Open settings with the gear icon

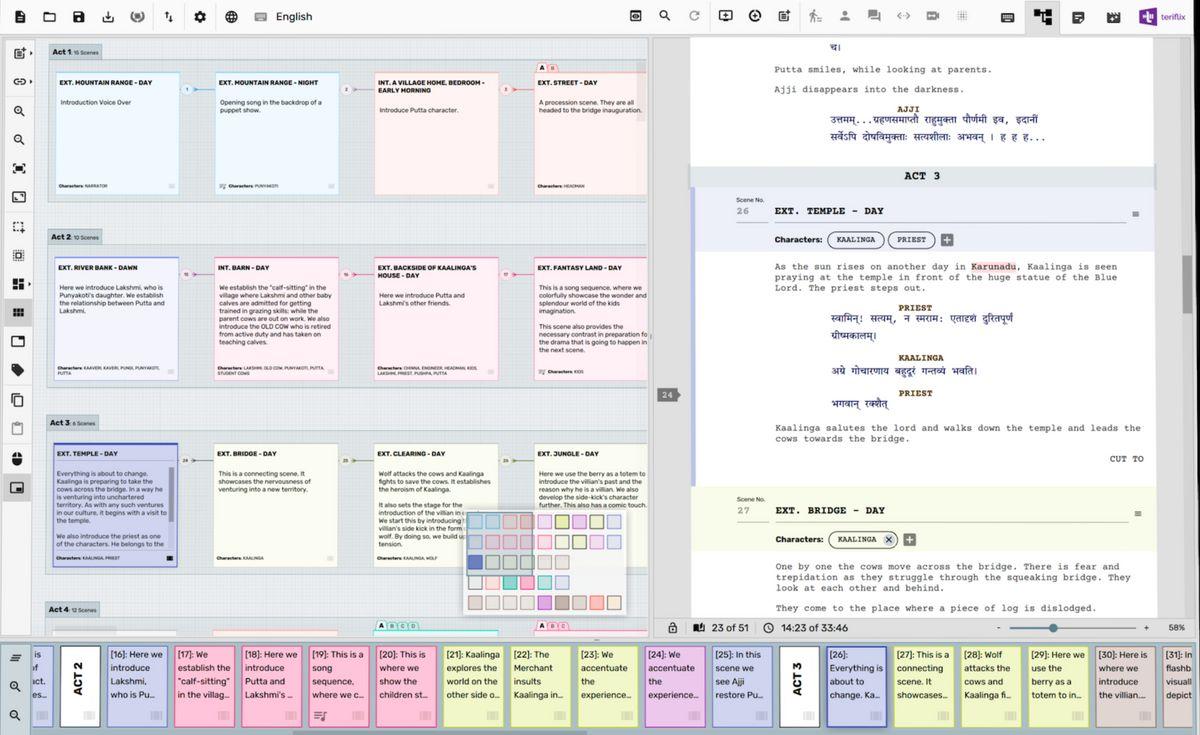pyautogui.click(x=200, y=17)
